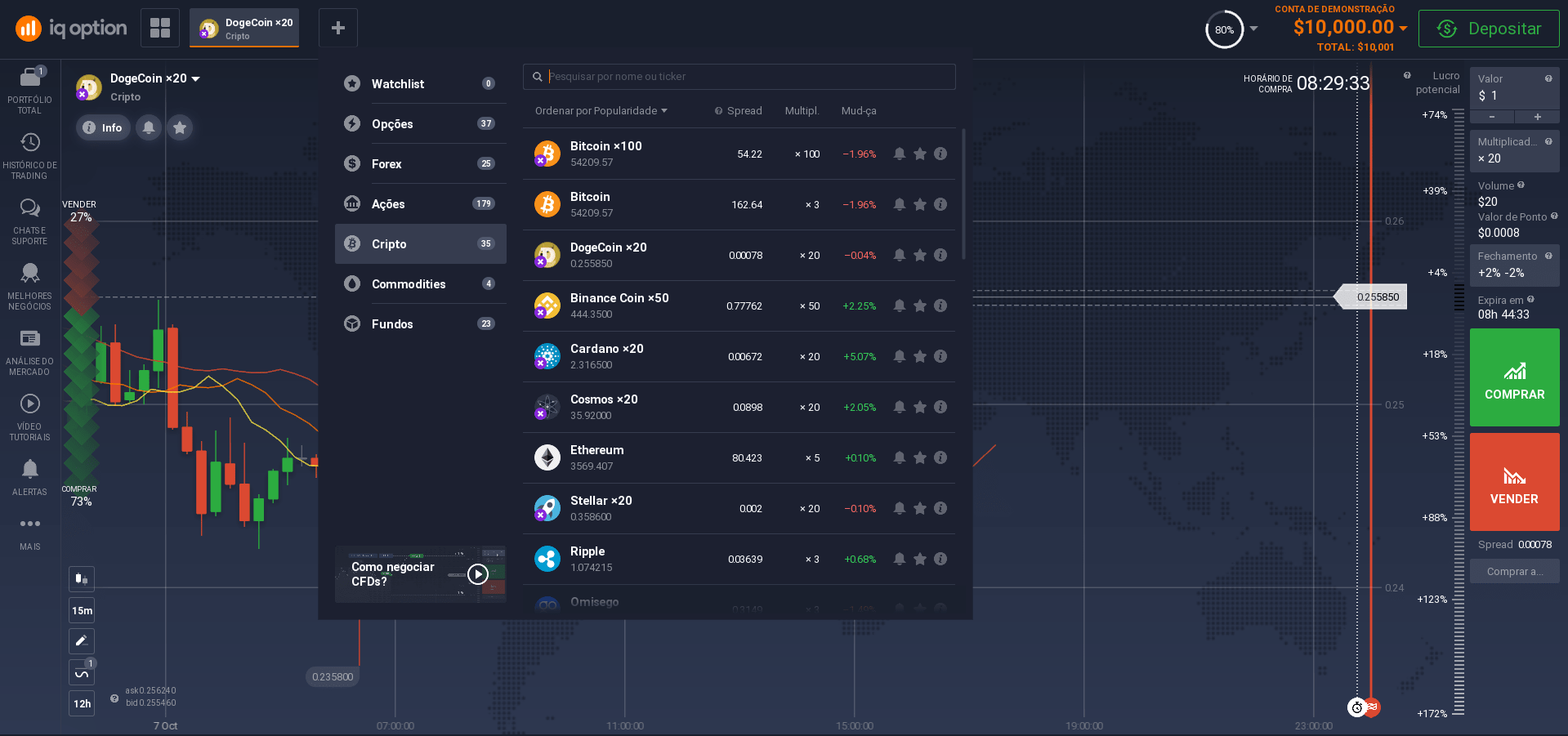Toggle favorite star on Stellar ×20 row

tap(920, 508)
